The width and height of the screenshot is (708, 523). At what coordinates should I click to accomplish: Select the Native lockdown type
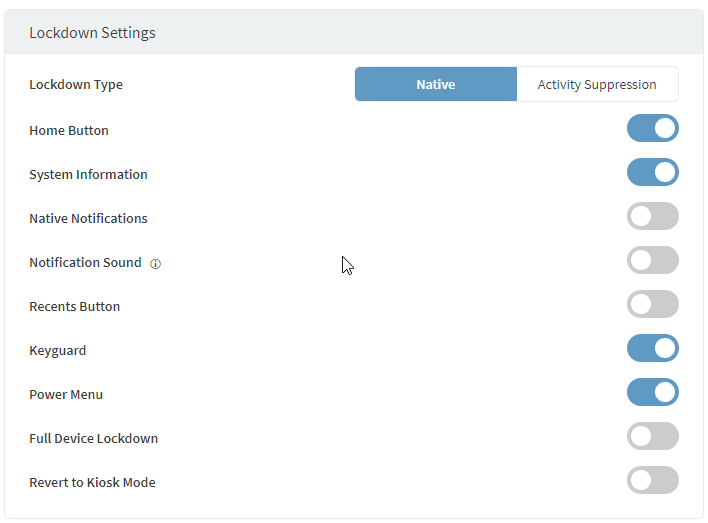coord(435,85)
